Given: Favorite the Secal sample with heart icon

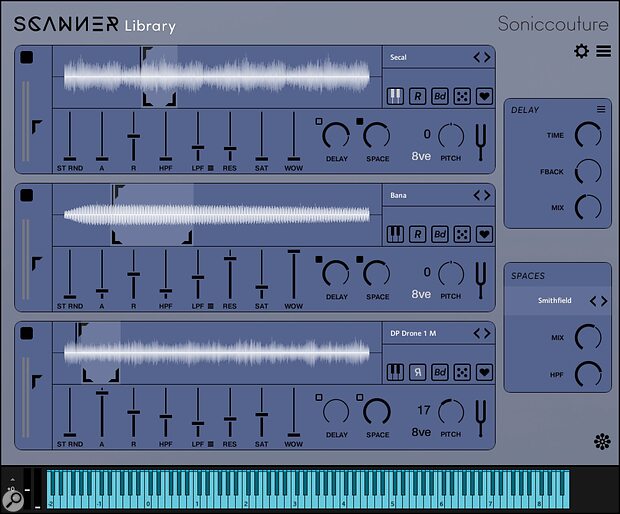Looking at the screenshot, I should tap(484, 96).
